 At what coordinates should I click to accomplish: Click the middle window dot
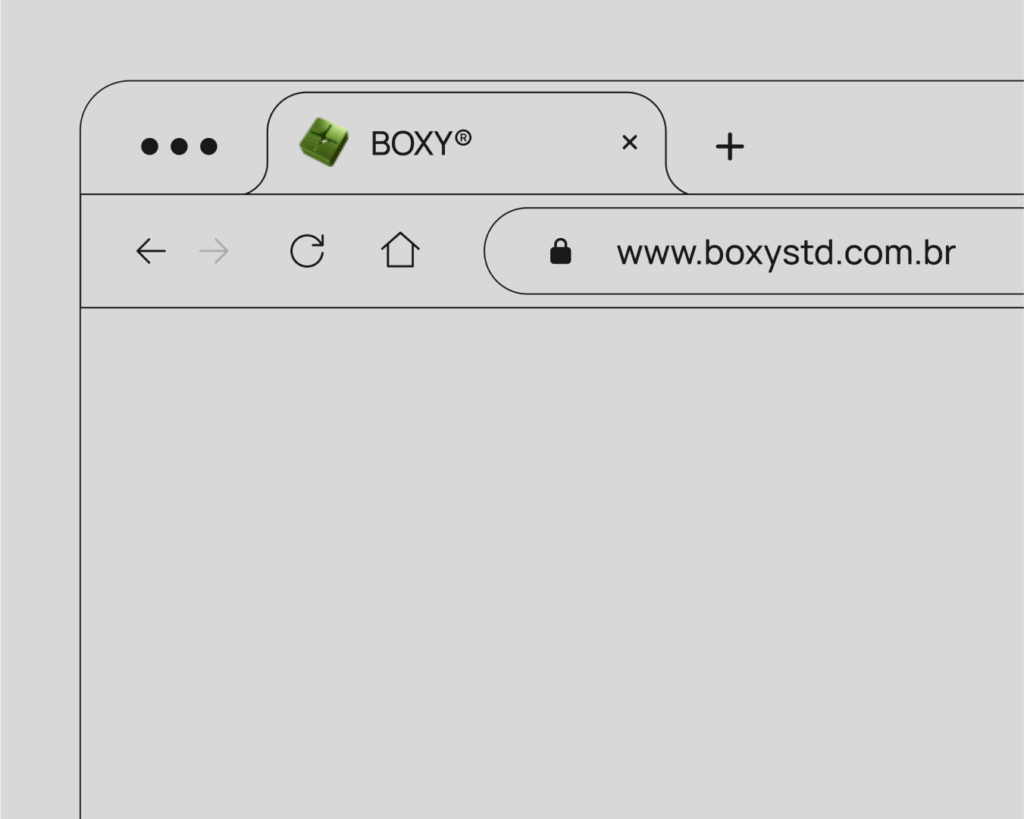(179, 146)
